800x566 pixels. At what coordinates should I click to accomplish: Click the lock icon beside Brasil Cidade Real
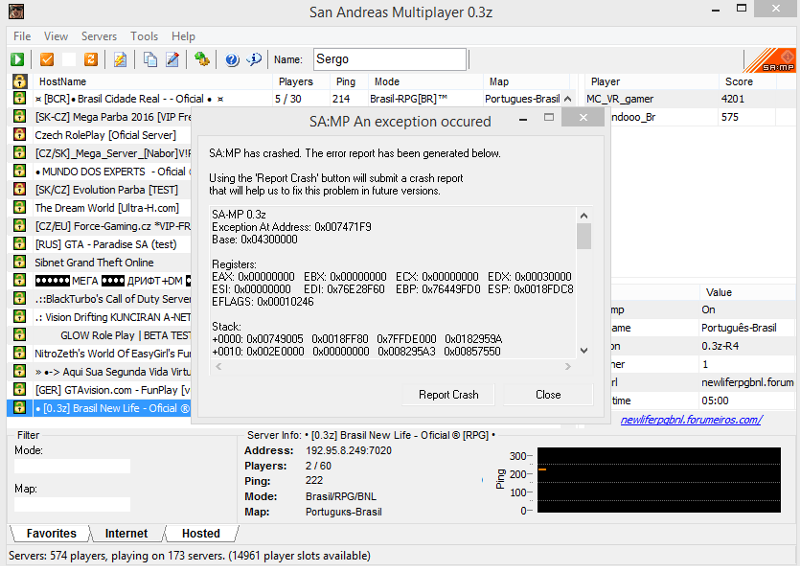[x=19, y=98]
